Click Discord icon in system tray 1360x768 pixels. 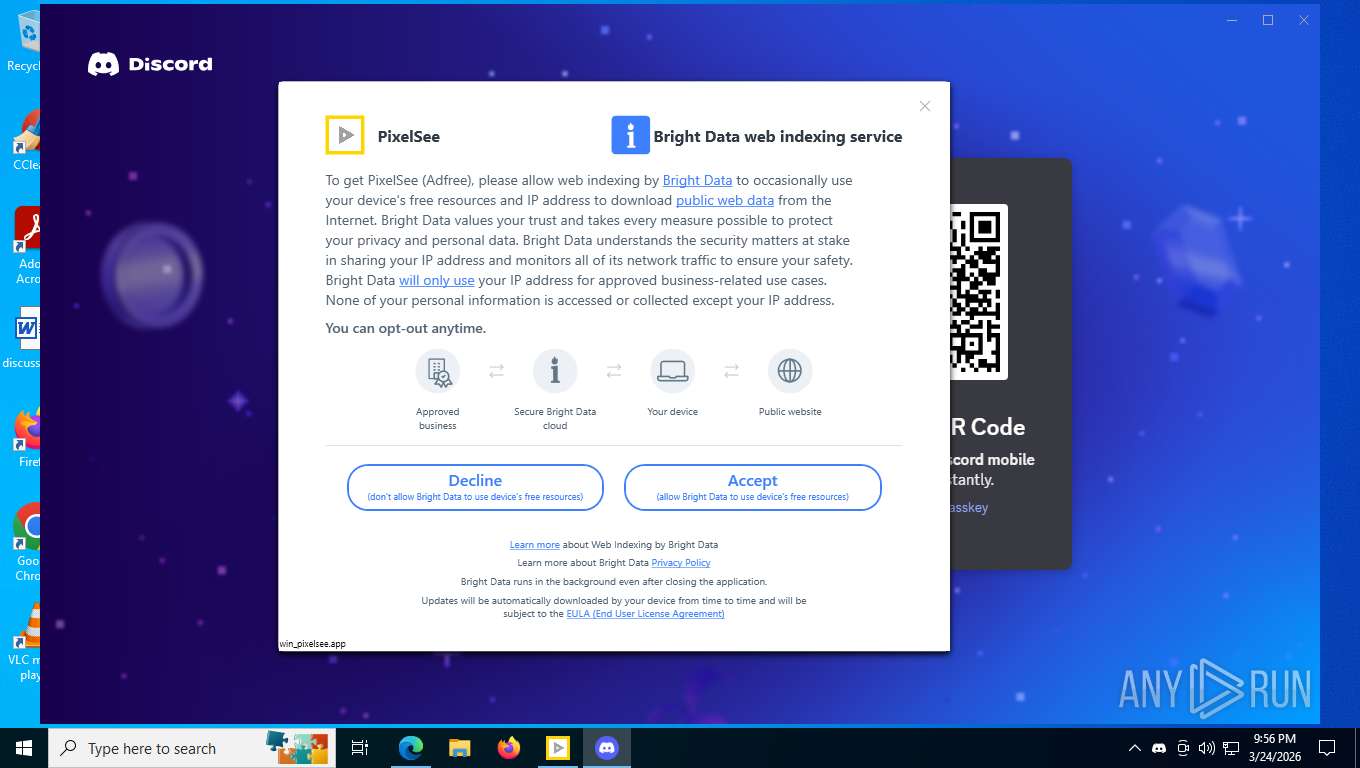1159,748
